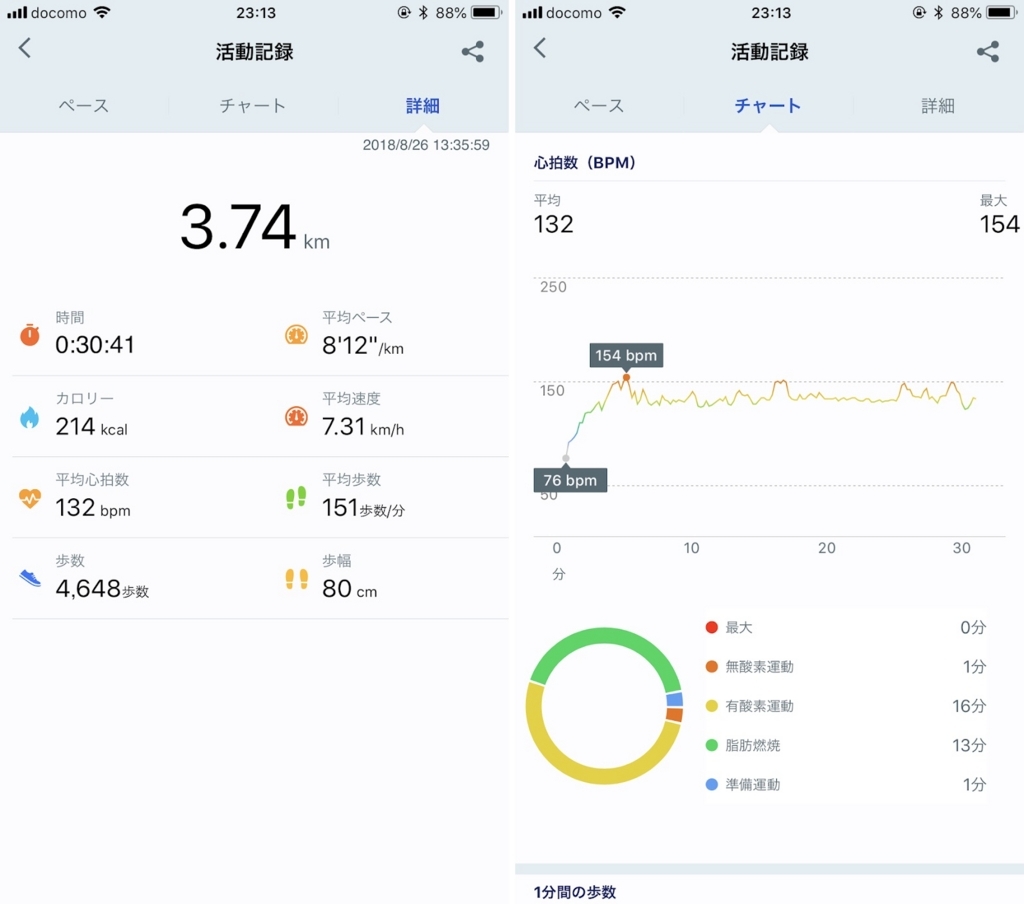Tap the 214 kcal value
Viewport: 1024px width, 904px height.
point(91,427)
